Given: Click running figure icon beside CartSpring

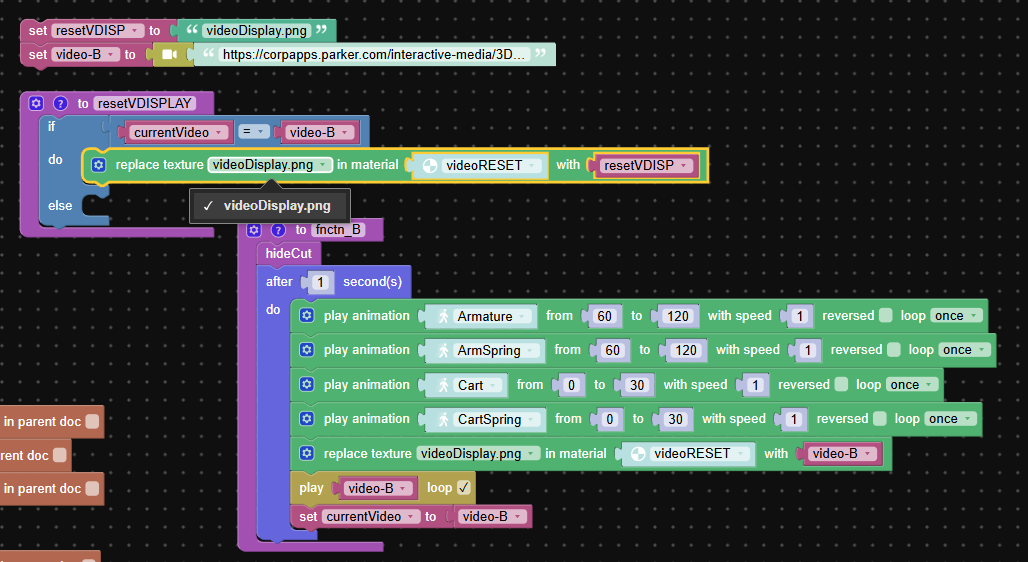Looking at the screenshot, I should (x=443, y=420).
